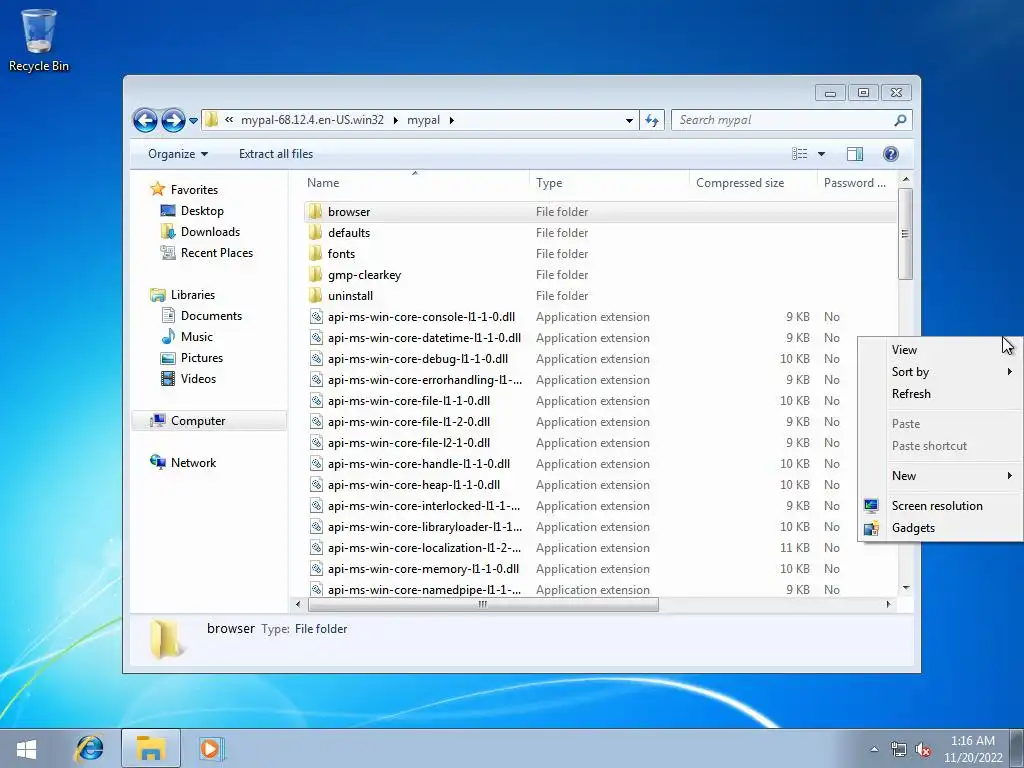
Task: Click the mypal-68.12.4.en-US.win32 breadcrumb segment
Action: click(312, 120)
